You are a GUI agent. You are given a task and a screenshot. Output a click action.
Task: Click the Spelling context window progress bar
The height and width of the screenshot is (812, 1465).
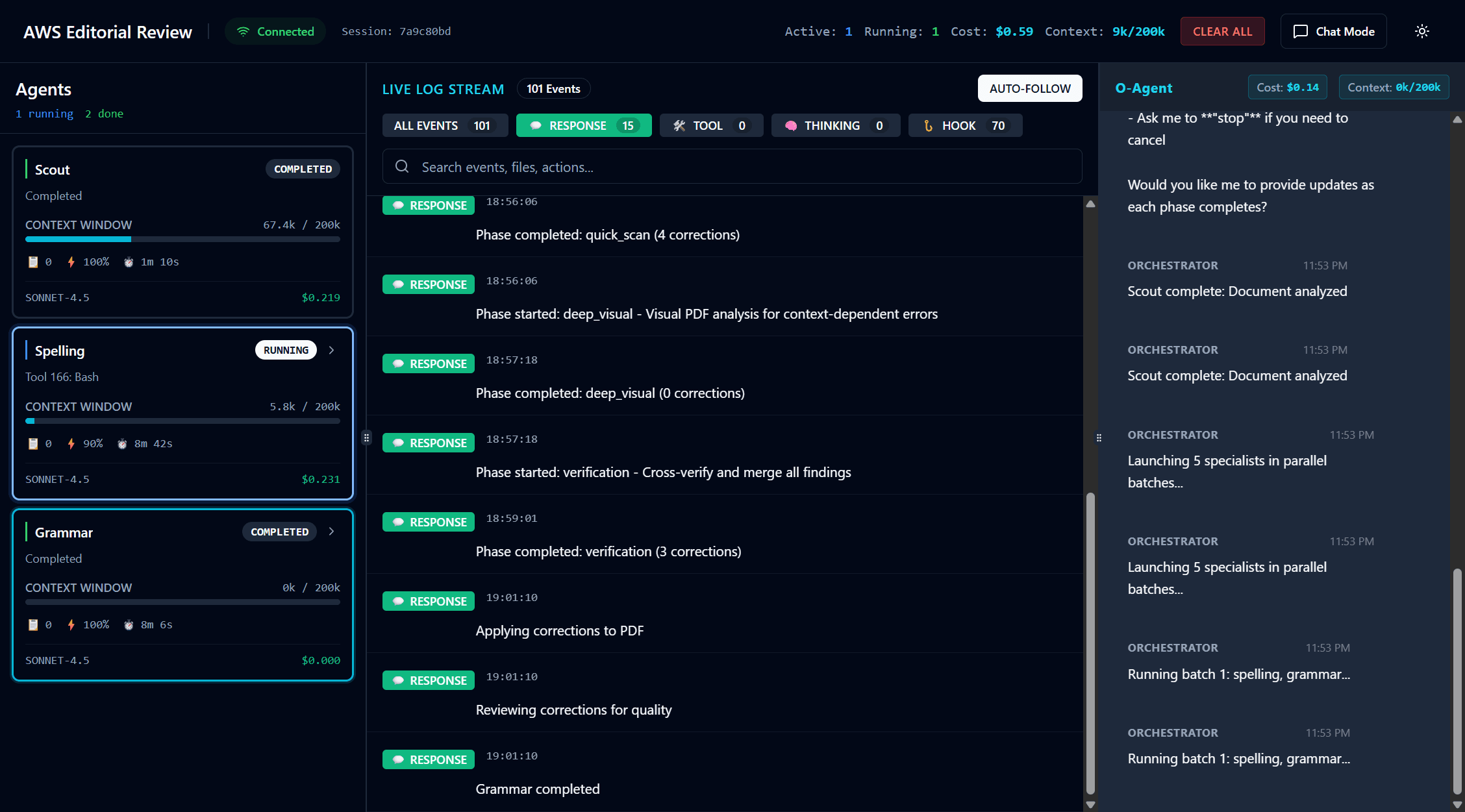[182, 421]
